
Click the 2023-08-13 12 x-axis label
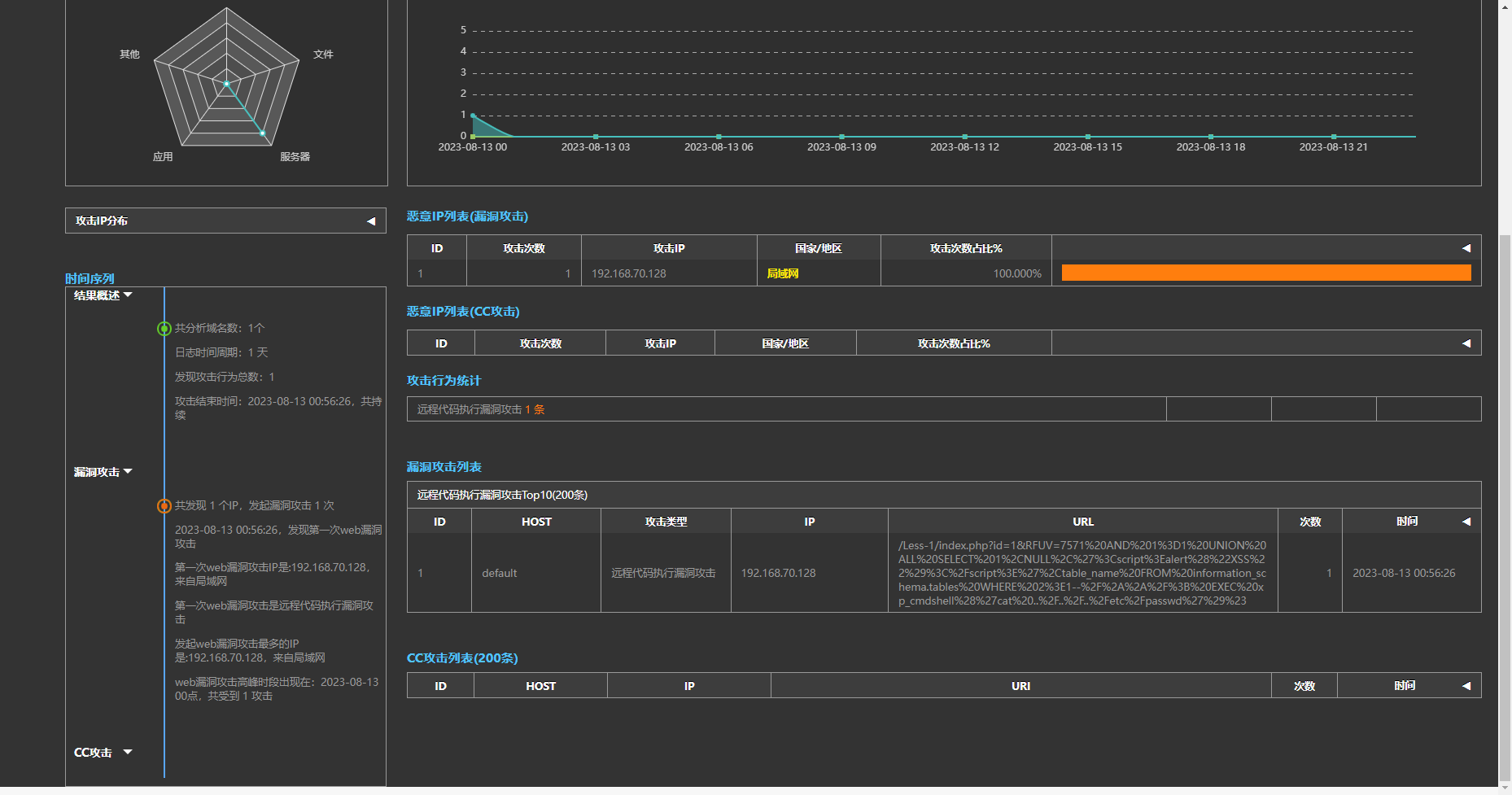[964, 147]
